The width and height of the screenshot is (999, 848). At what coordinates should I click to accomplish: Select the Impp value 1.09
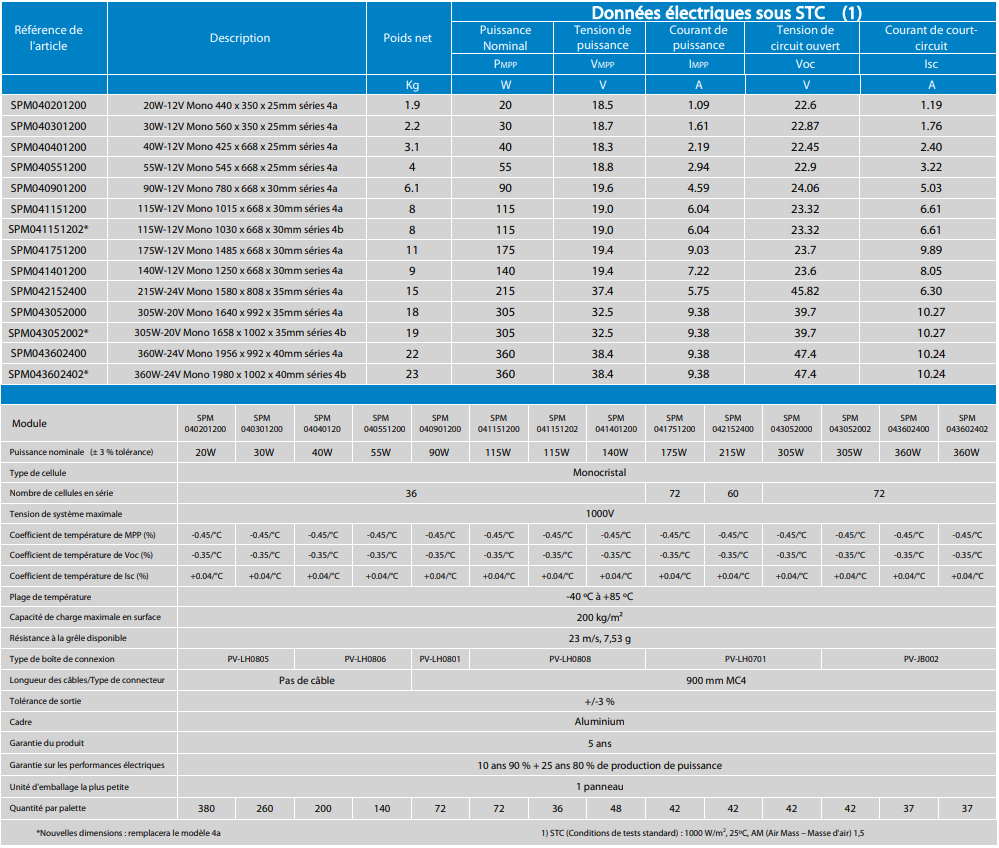698,105
